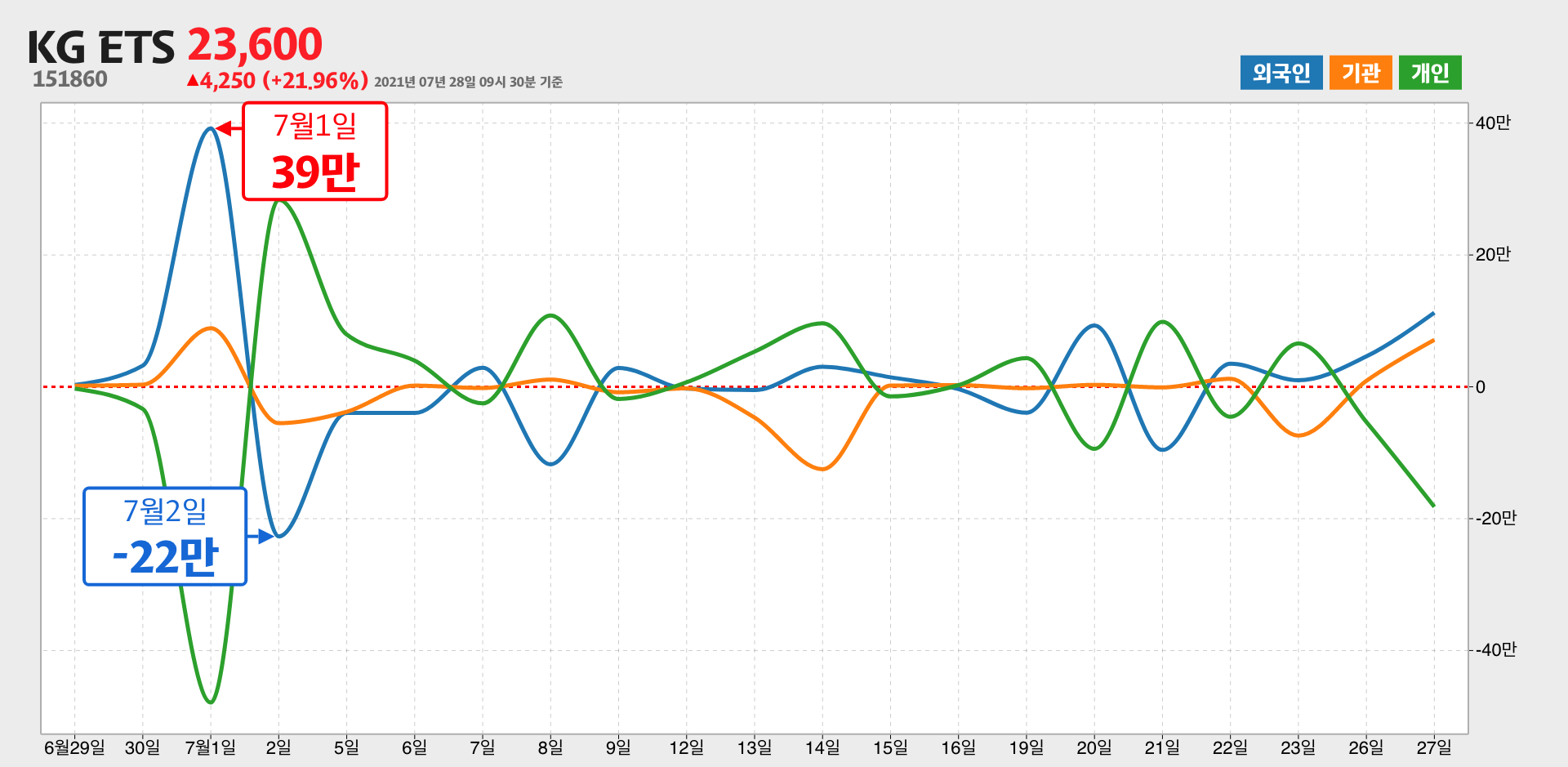Click the 40만 y-axis label
Image resolution: width=1568 pixels, height=767 pixels.
[1493, 123]
